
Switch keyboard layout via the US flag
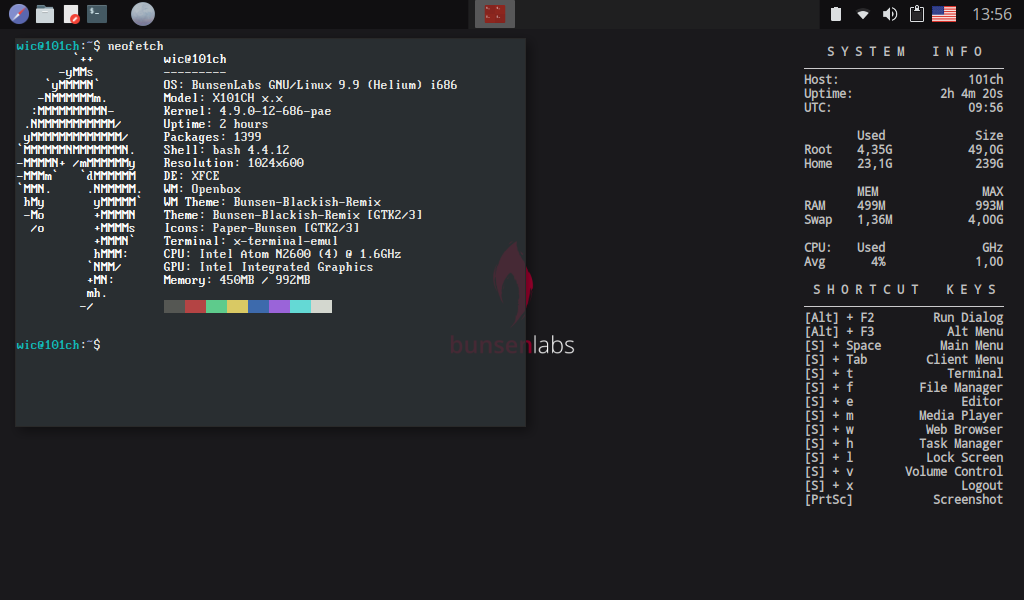click(944, 14)
